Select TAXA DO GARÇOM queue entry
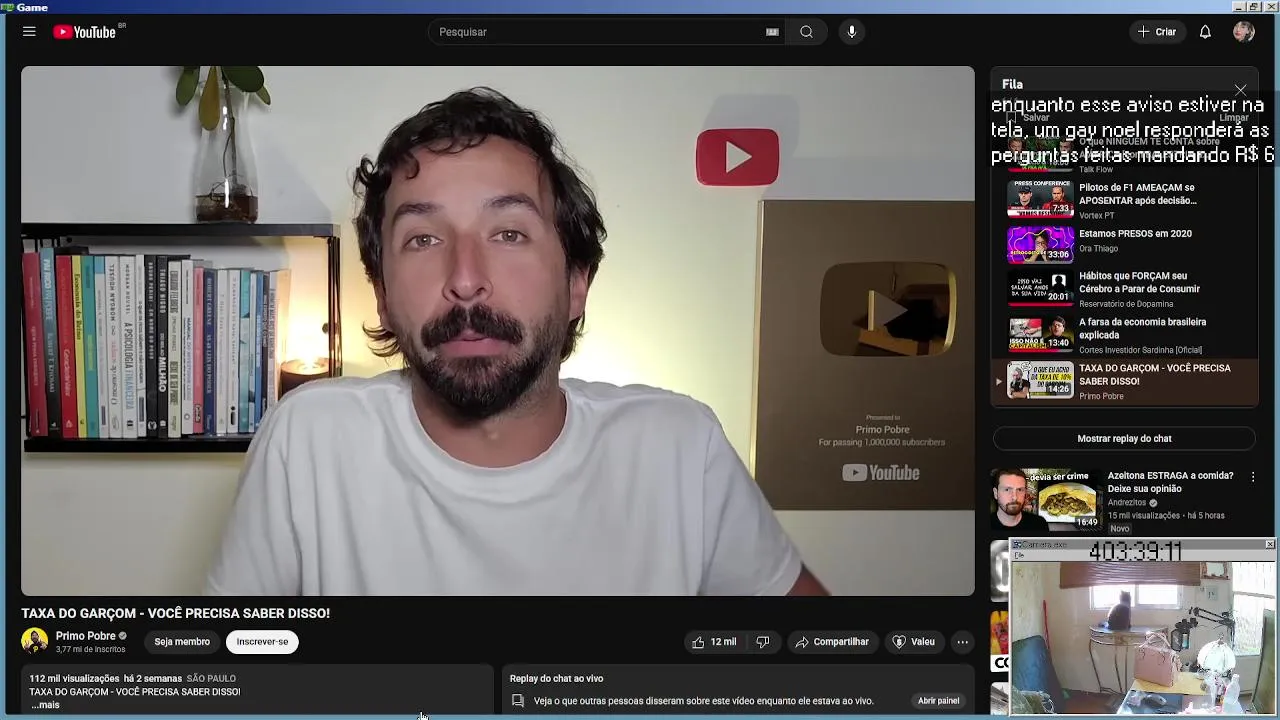This screenshot has height=720, width=1280. (x=1124, y=381)
